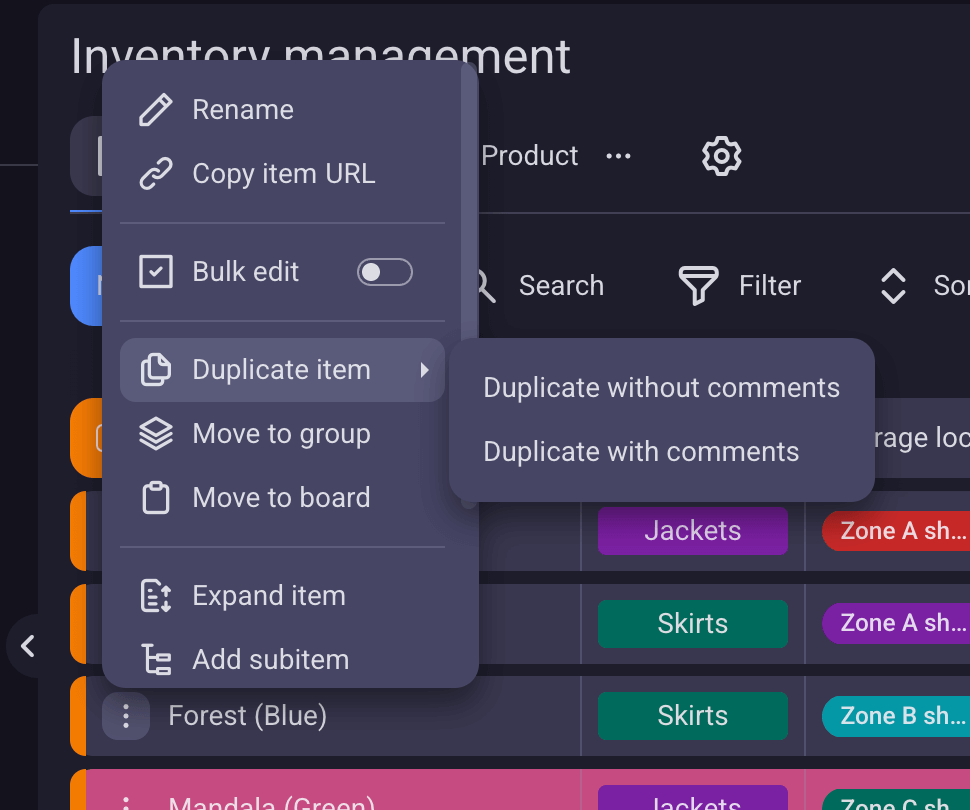Collapse the left sidebar with the chevron
Viewport: 970px width, 810px height.
pyautogui.click(x=27, y=646)
